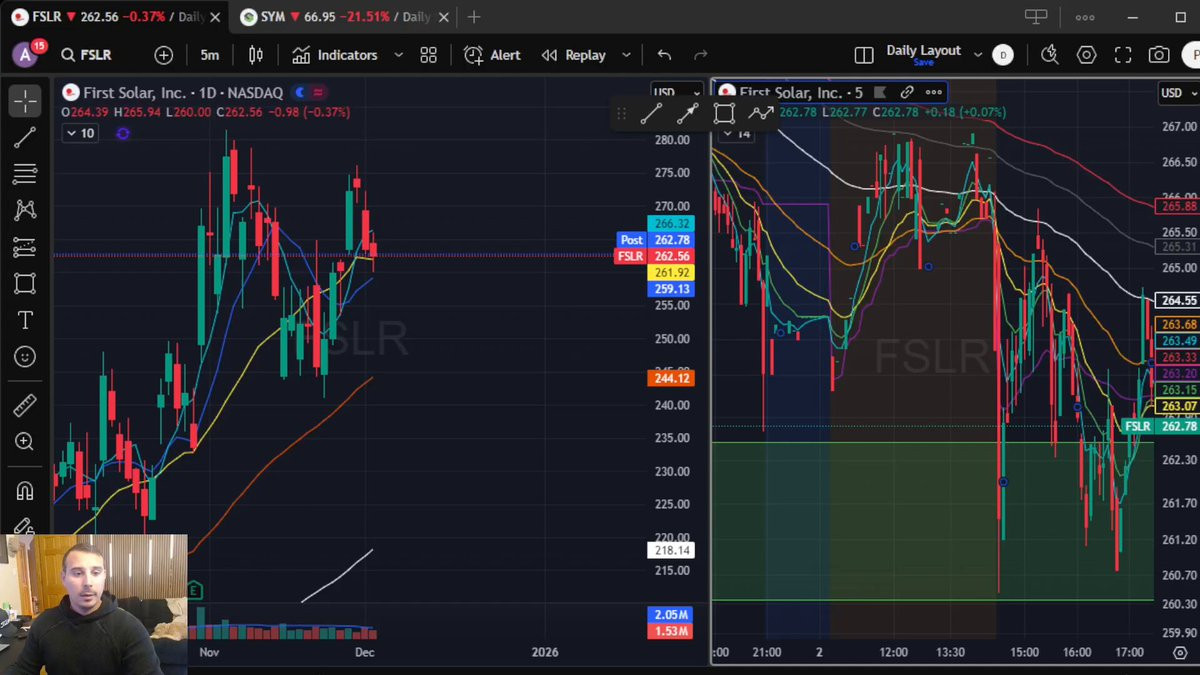The height and width of the screenshot is (675, 1200).
Task: Click the compare or add symbol plus icon
Action: click(164, 55)
